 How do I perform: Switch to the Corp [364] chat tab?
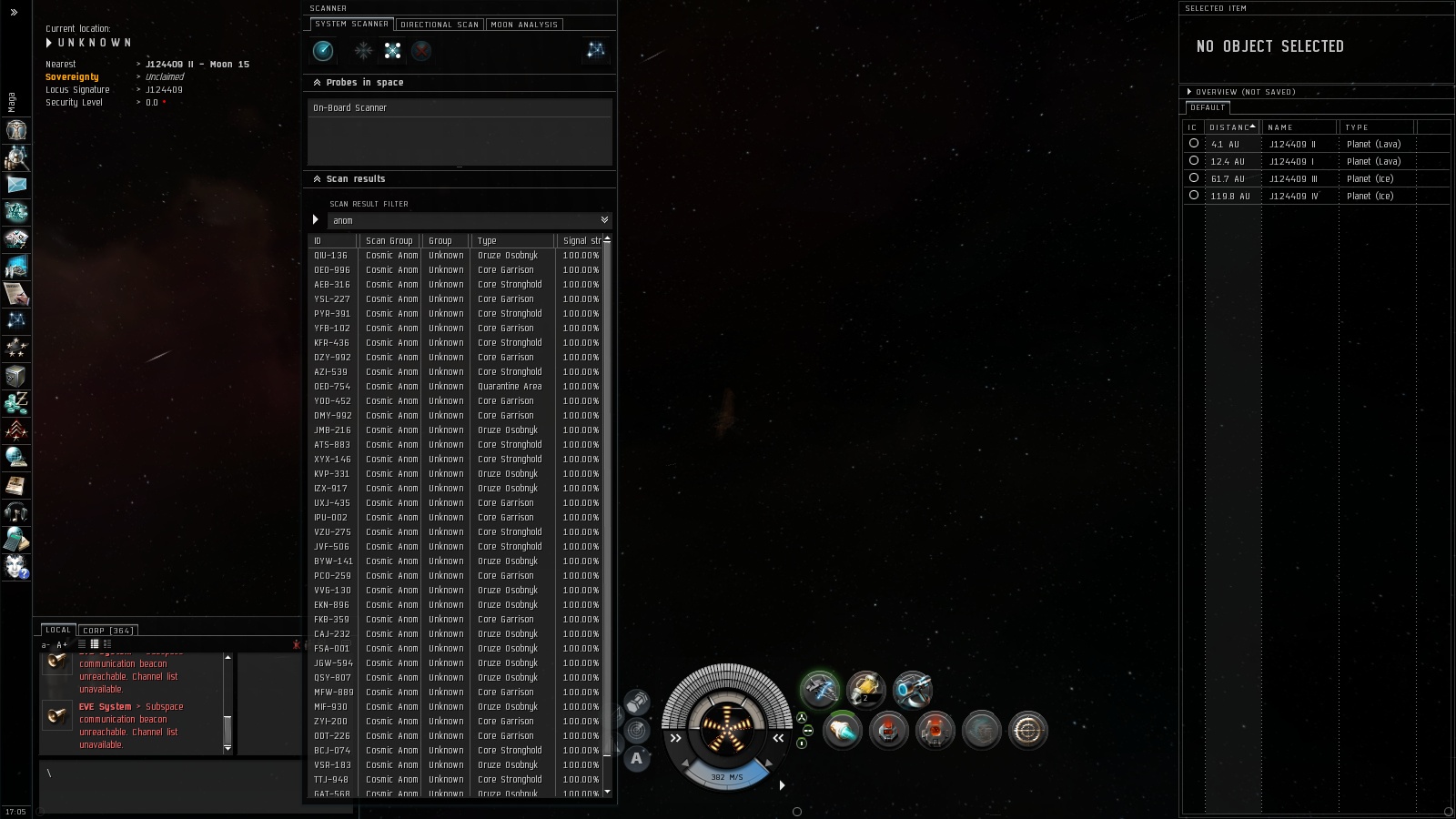tap(108, 631)
